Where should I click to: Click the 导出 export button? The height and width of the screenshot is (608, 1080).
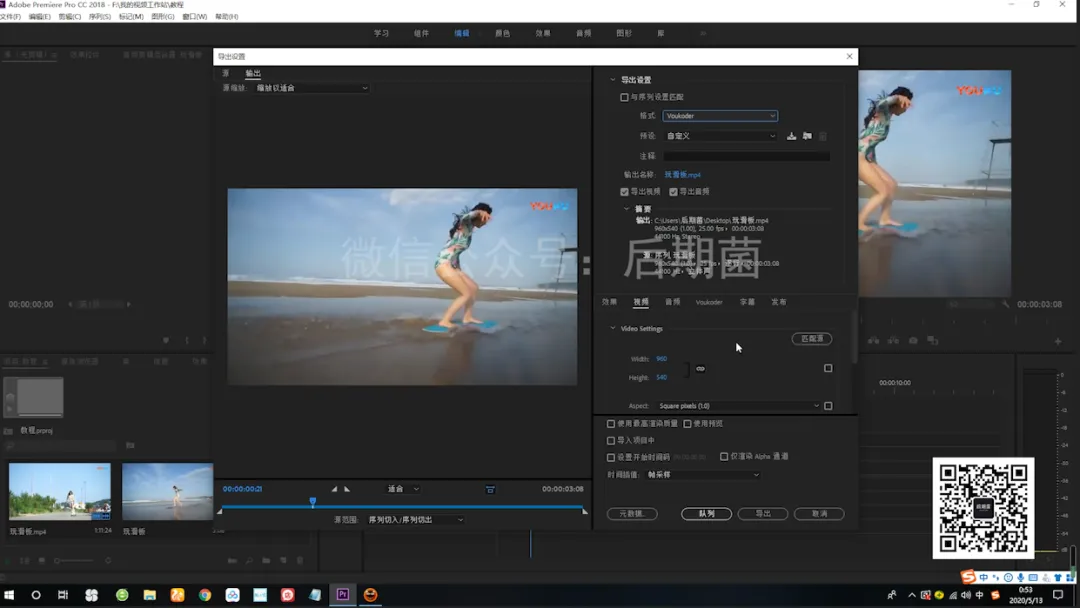pos(763,514)
